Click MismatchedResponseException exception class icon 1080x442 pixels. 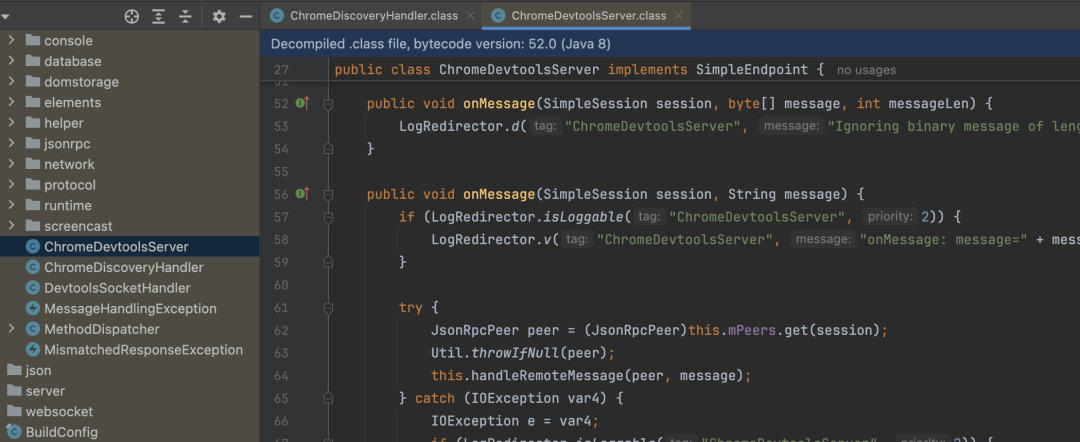32,350
